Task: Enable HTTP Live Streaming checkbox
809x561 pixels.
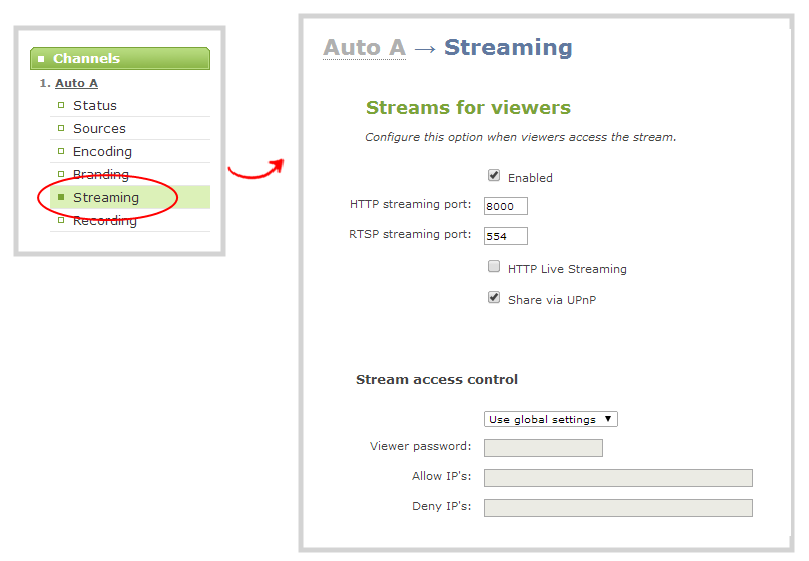Action: click(x=494, y=267)
